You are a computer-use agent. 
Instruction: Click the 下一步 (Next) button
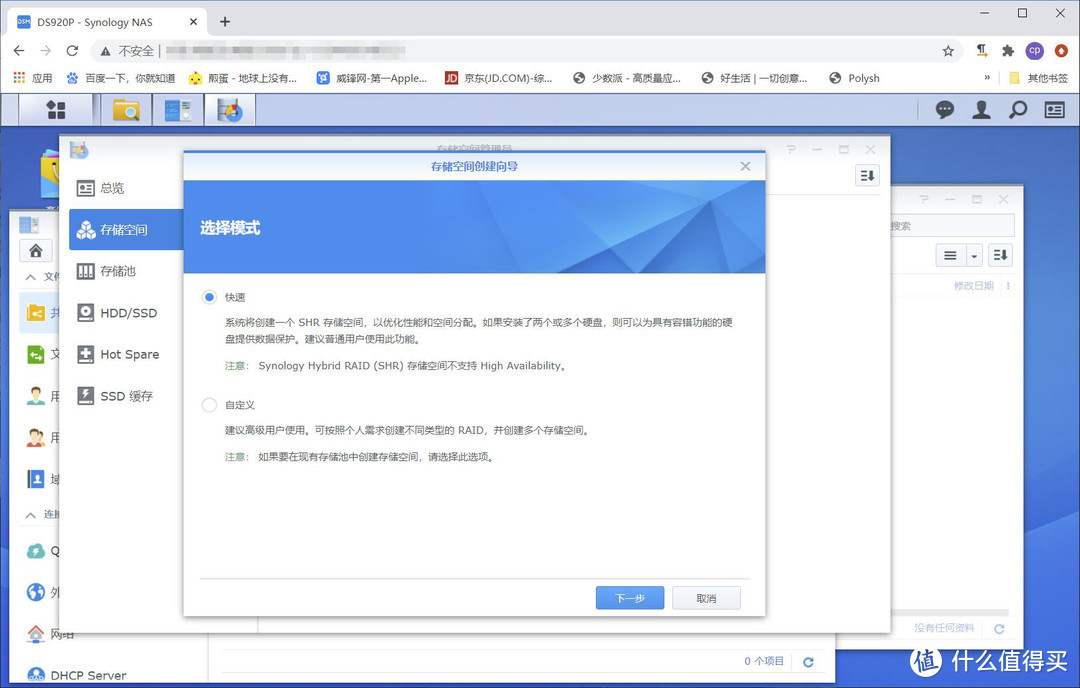pos(629,596)
